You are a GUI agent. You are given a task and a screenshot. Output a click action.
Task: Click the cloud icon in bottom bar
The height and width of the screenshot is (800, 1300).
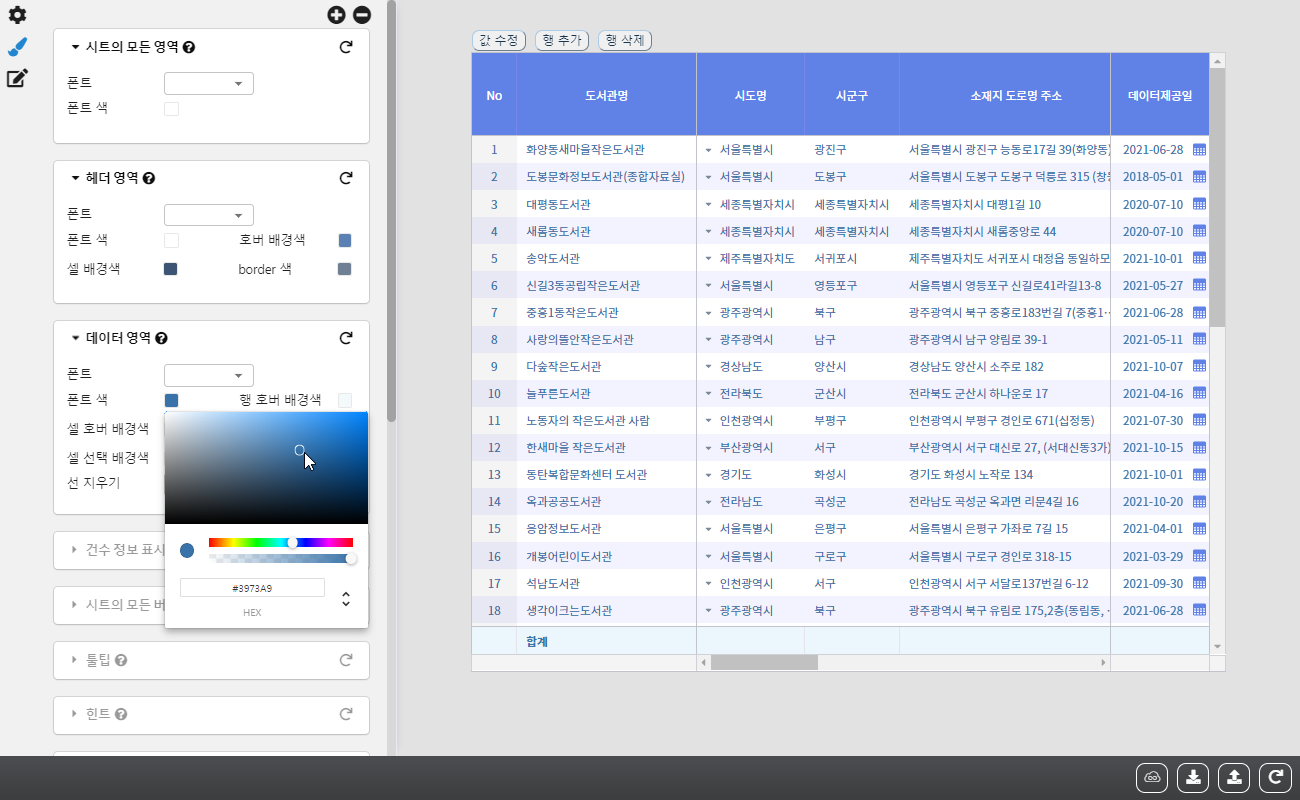1152,777
